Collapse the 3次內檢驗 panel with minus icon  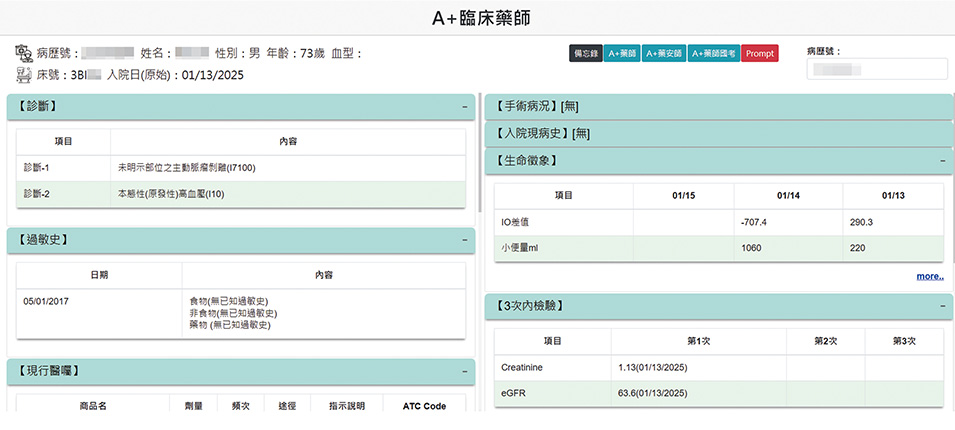(941, 303)
